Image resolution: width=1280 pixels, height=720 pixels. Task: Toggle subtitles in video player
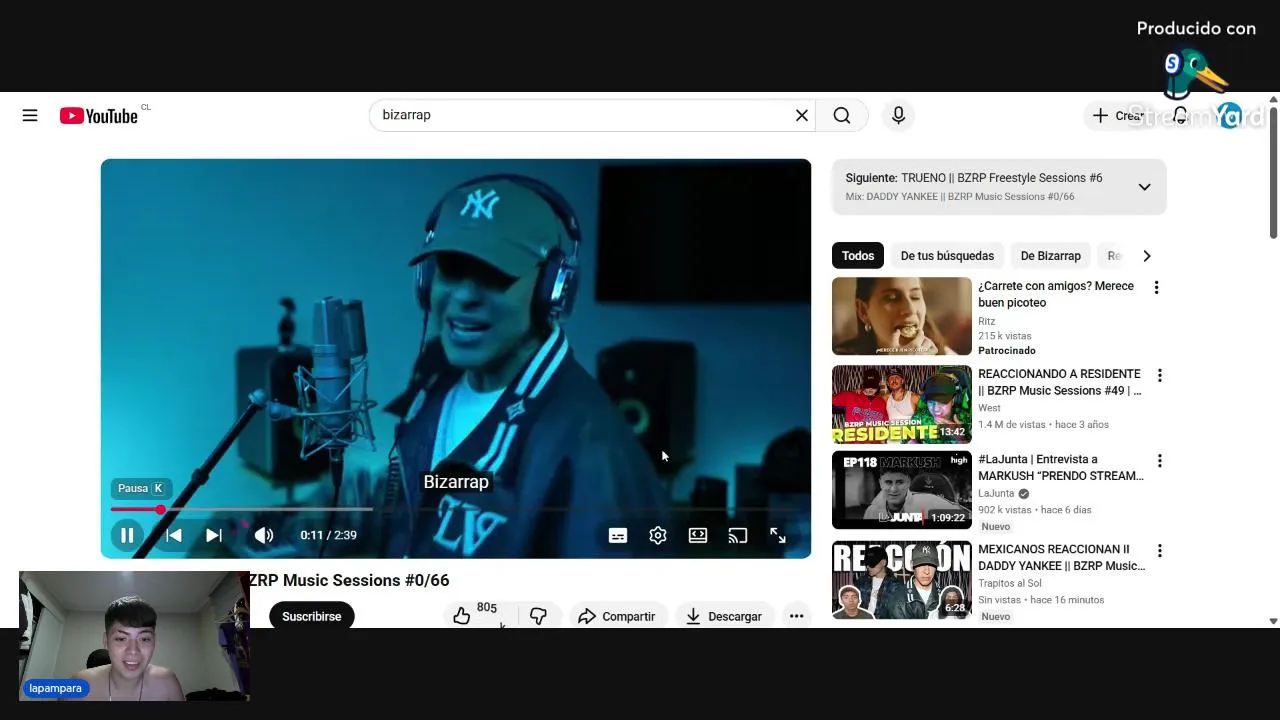pyautogui.click(x=618, y=535)
